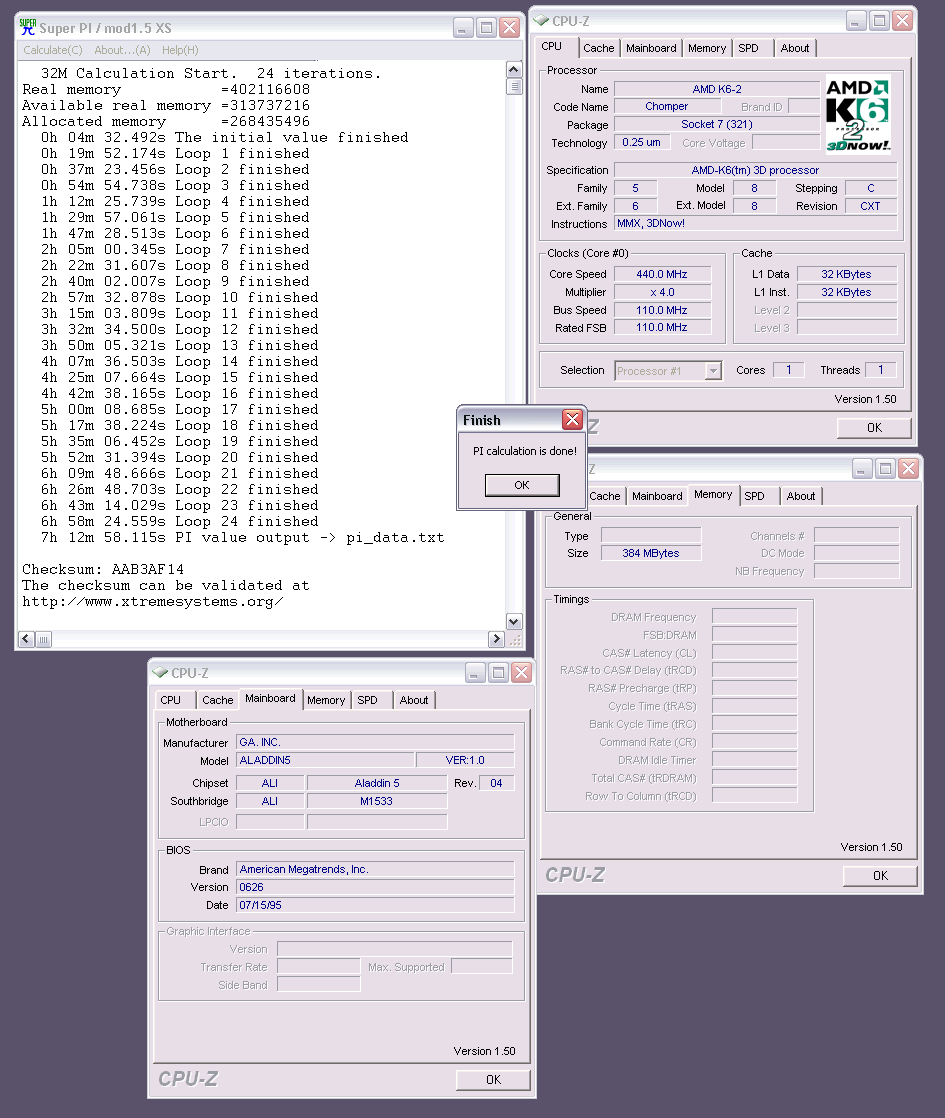Minimize the CPU-Z Mainboard window
Screen dimensions: 945x1118
tap(476, 672)
